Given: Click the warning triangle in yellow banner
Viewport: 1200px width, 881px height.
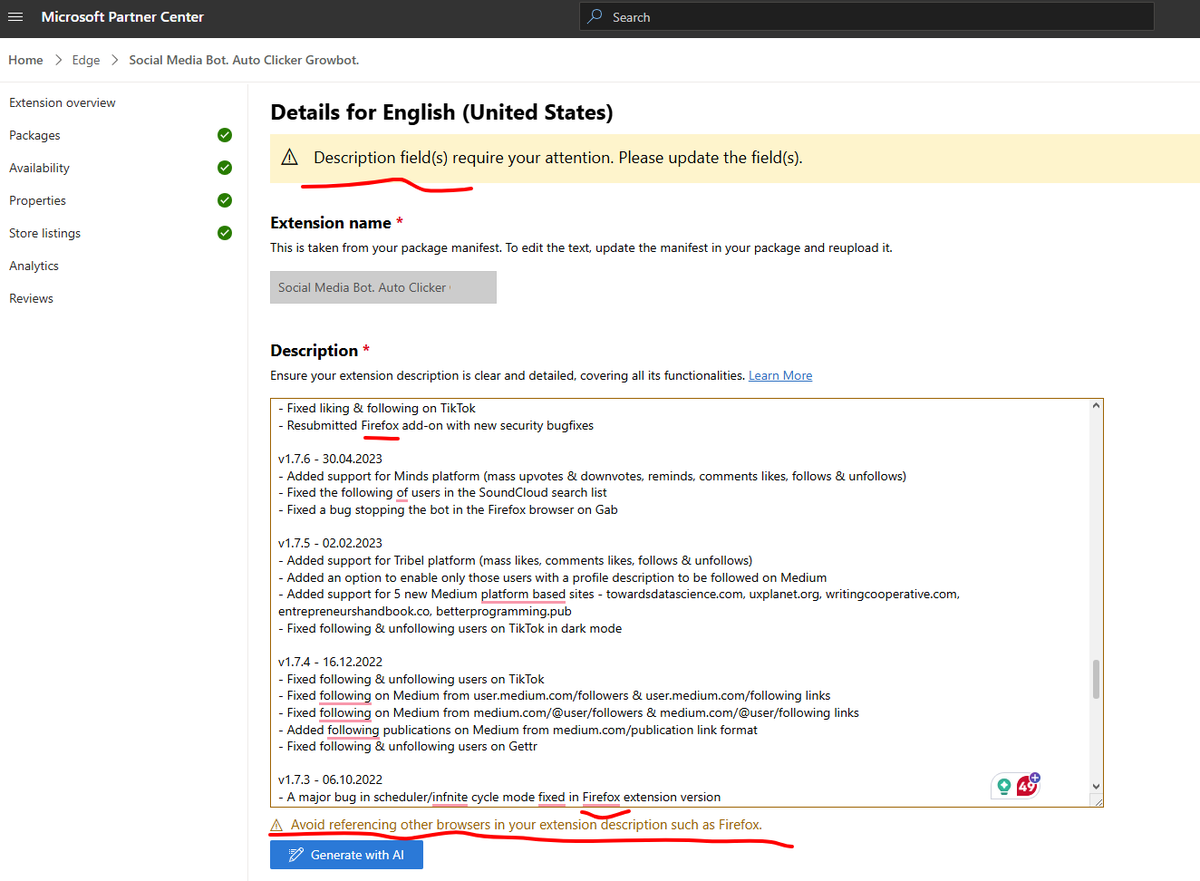Looking at the screenshot, I should 290,157.
